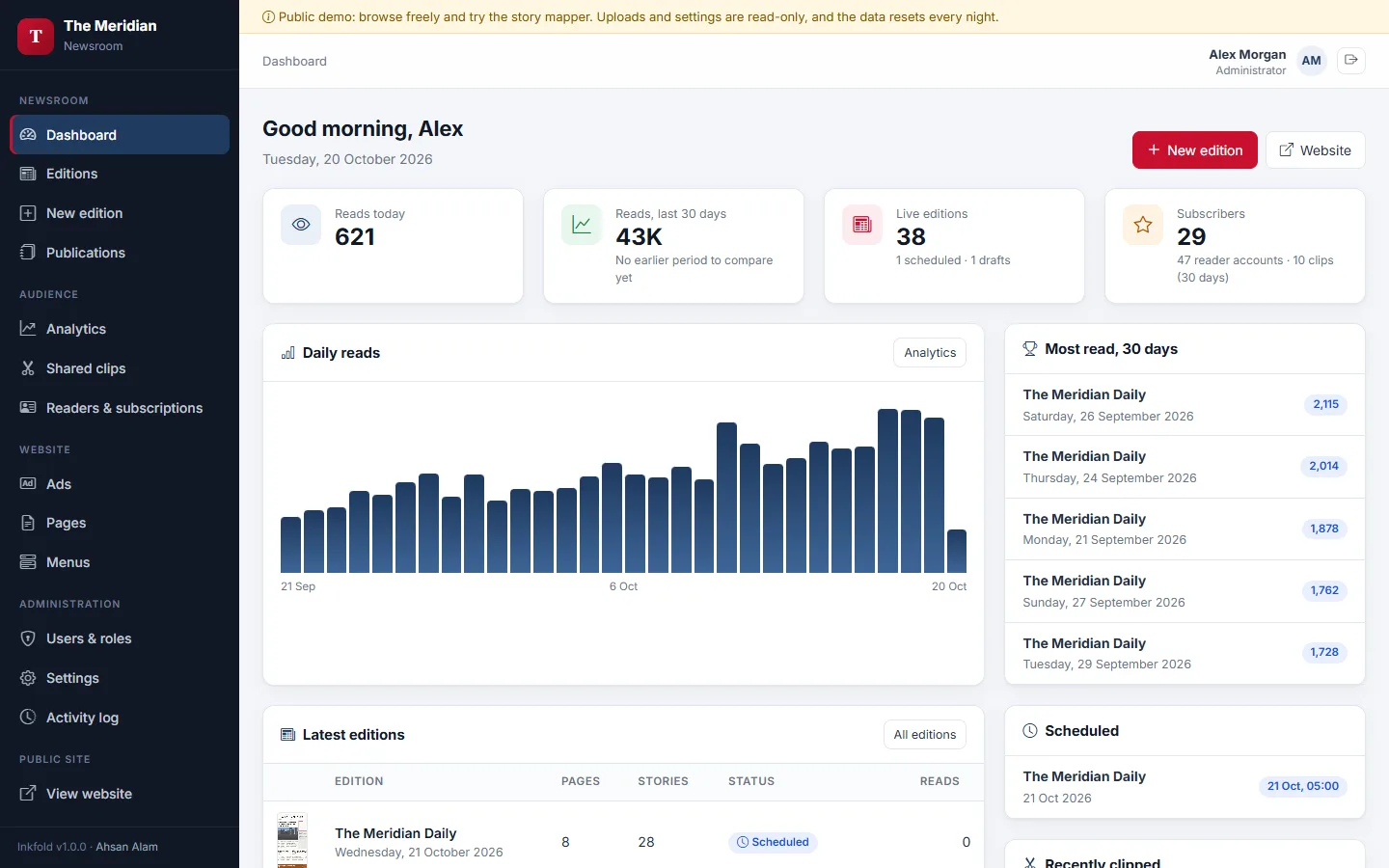Click the Pages document icon in sidebar
Image resolution: width=1389 pixels, height=868 pixels.
[28, 523]
